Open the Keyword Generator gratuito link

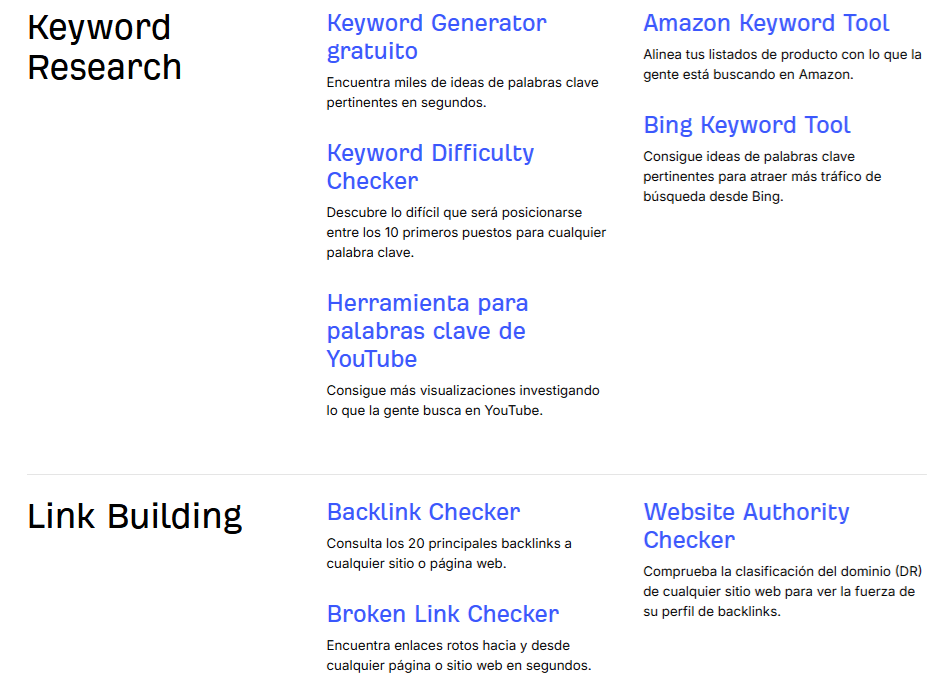click(x=436, y=37)
